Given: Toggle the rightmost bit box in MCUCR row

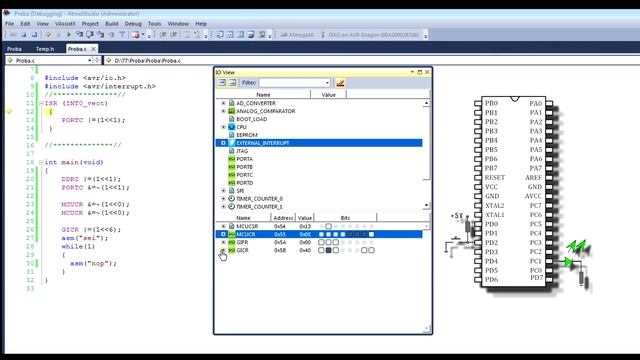Looking at the screenshot, I should pyautogui.click(x=371, y=234).
